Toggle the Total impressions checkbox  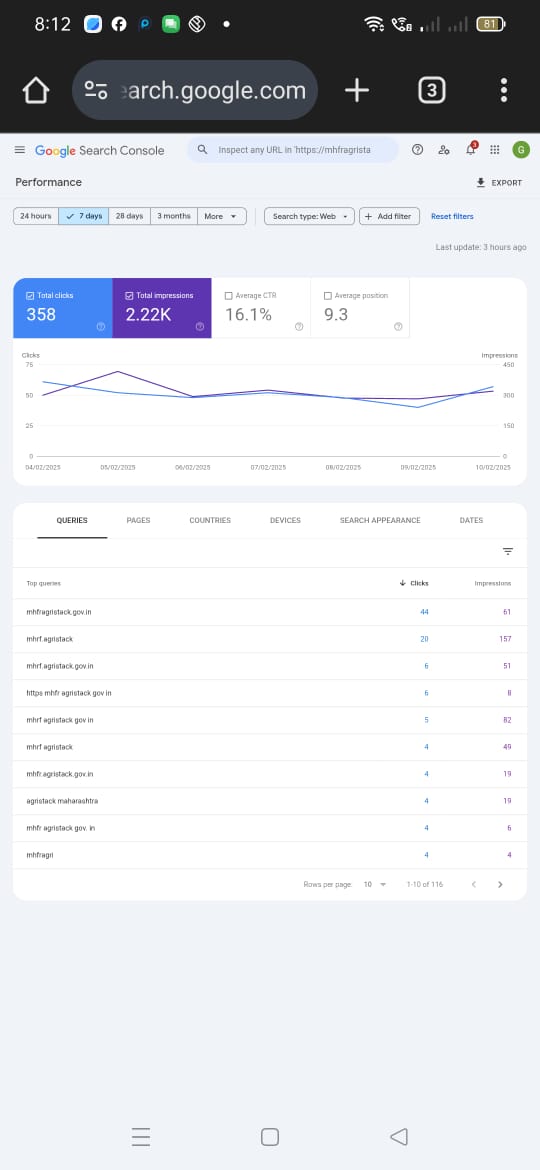pyautogui.click(x=129, y=295)
